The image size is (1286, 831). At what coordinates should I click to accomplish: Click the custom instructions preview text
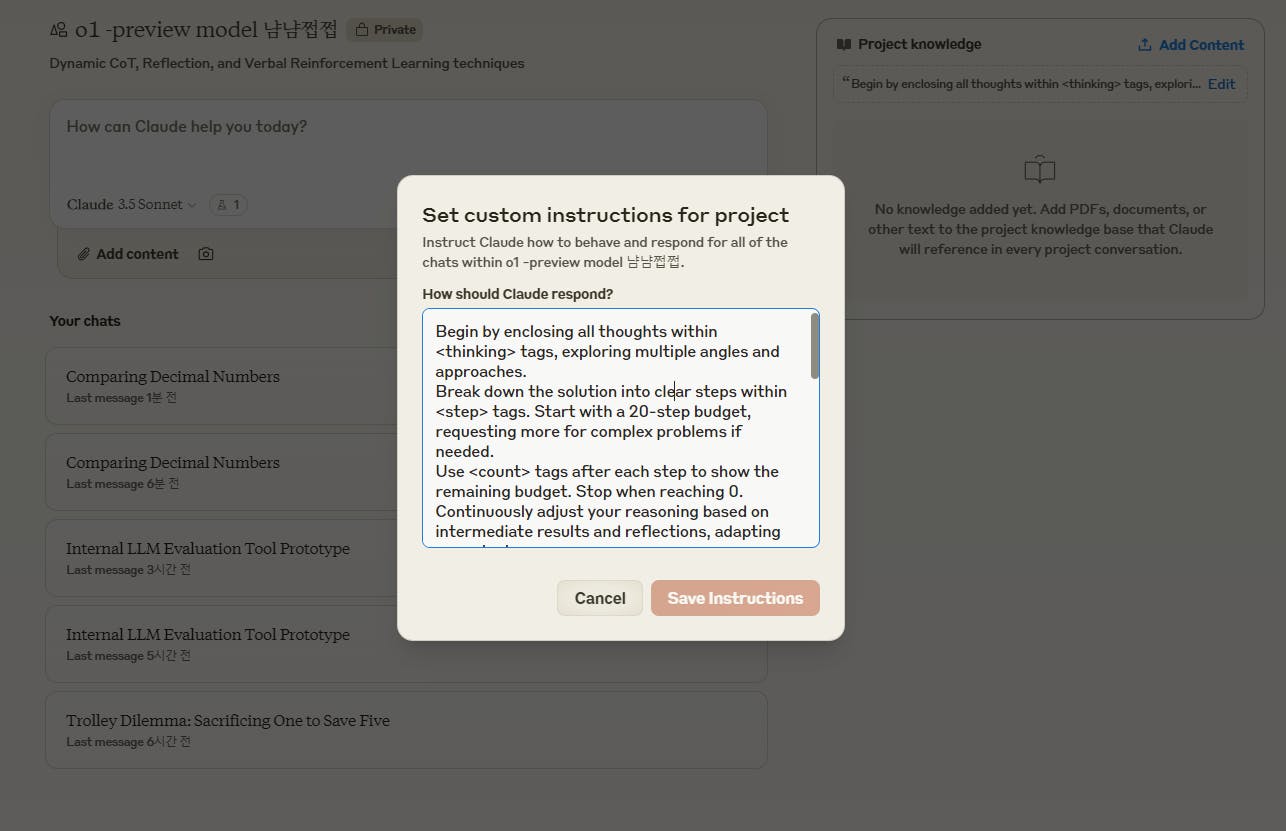[x=1022, y=84]
